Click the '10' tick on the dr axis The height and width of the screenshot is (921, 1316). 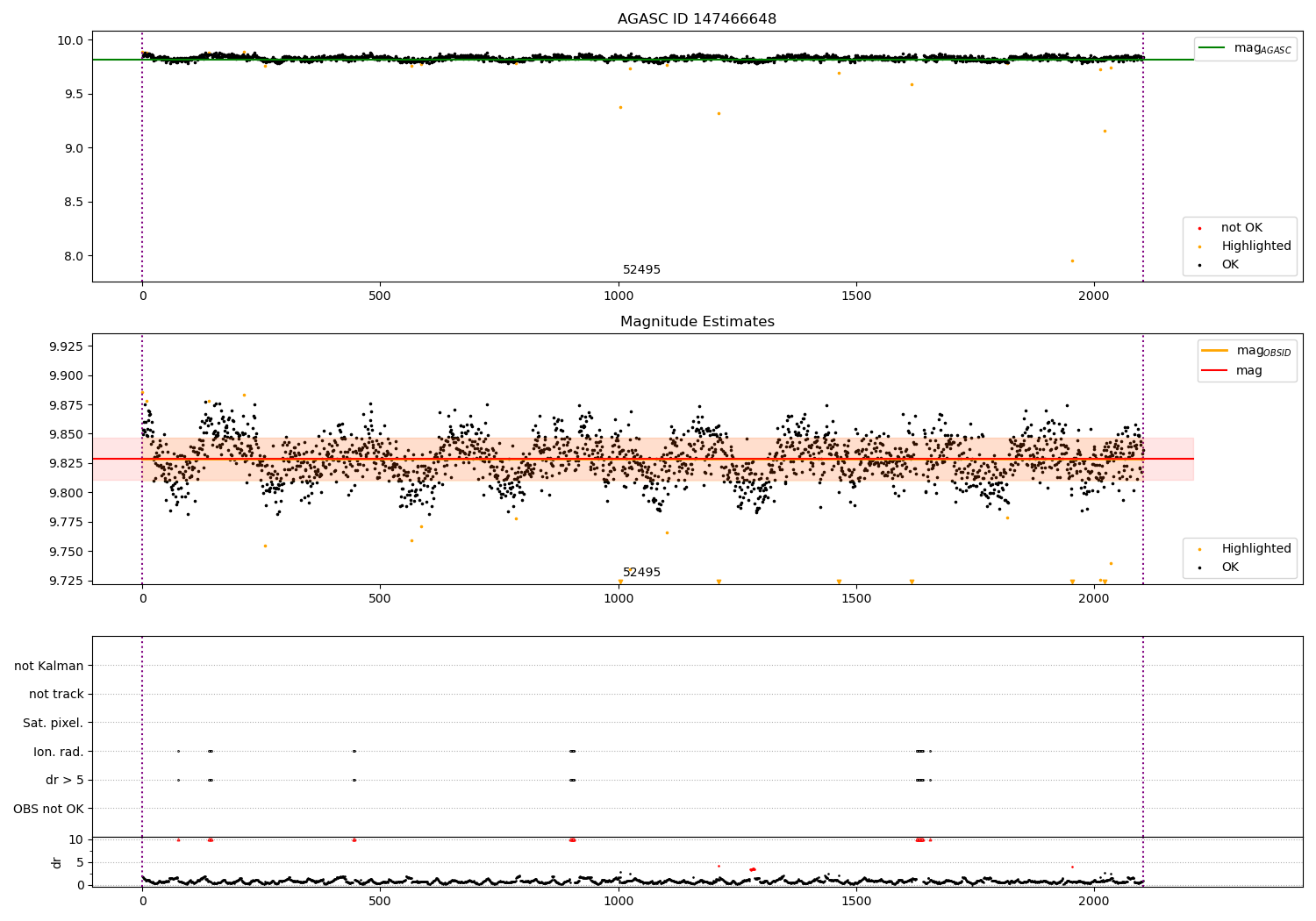pyautogui.click(x=76, y=839)
